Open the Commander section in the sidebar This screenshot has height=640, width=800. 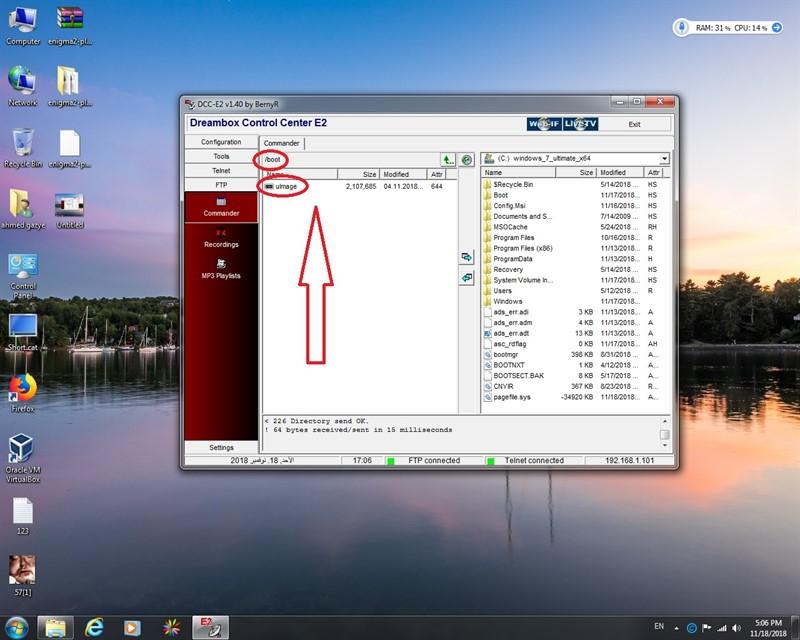[x=221, y=207]
